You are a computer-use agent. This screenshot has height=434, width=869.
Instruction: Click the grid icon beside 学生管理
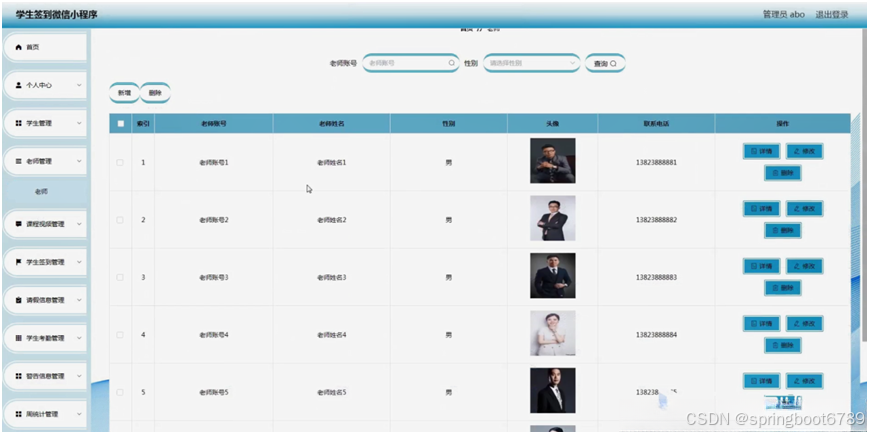click(18, 123)
